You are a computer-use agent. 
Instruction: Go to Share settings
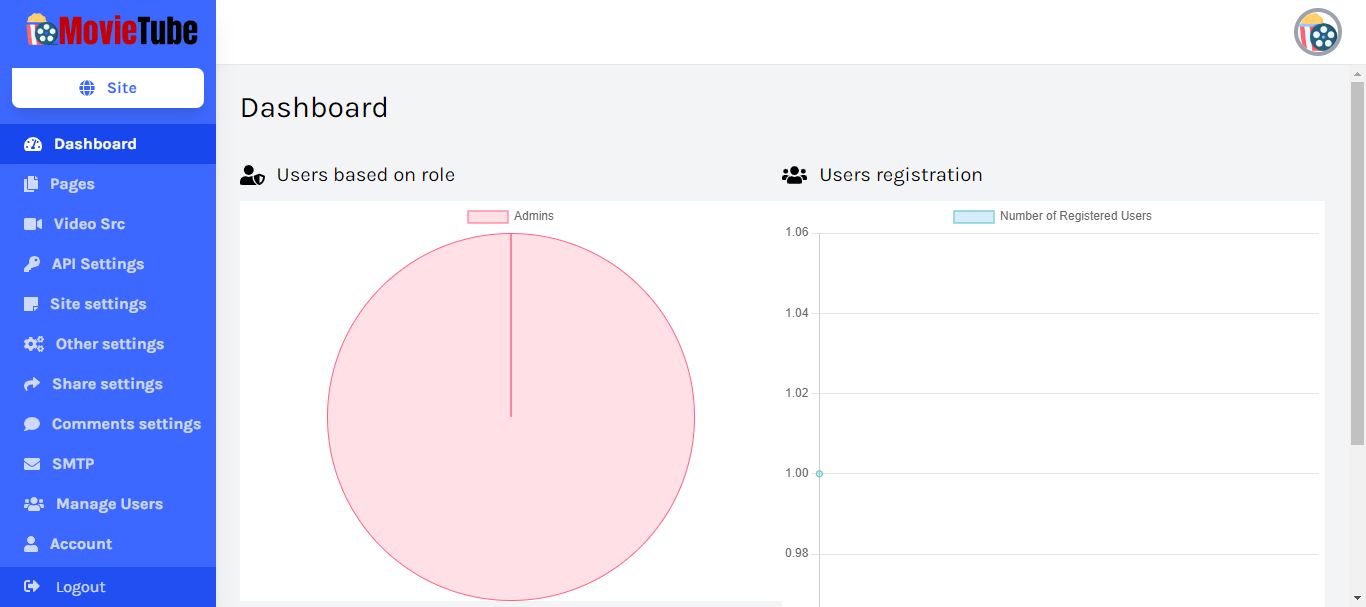click(x=107, y=384)
